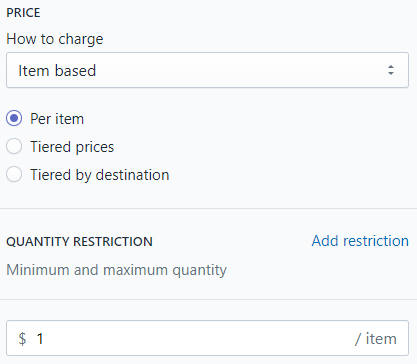Place cursor on the value 1 in price field

[40, 339]
